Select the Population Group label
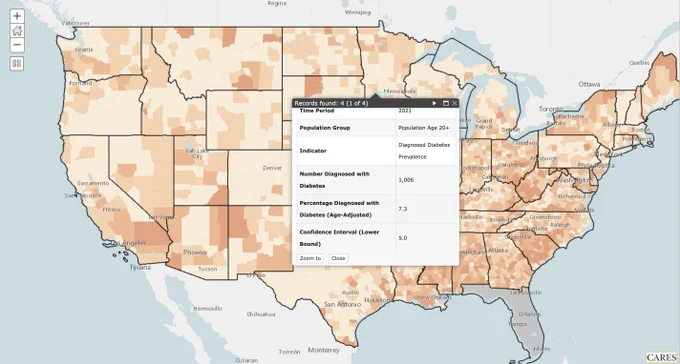This screenshot has width=680, height=364. click(324, 128)
